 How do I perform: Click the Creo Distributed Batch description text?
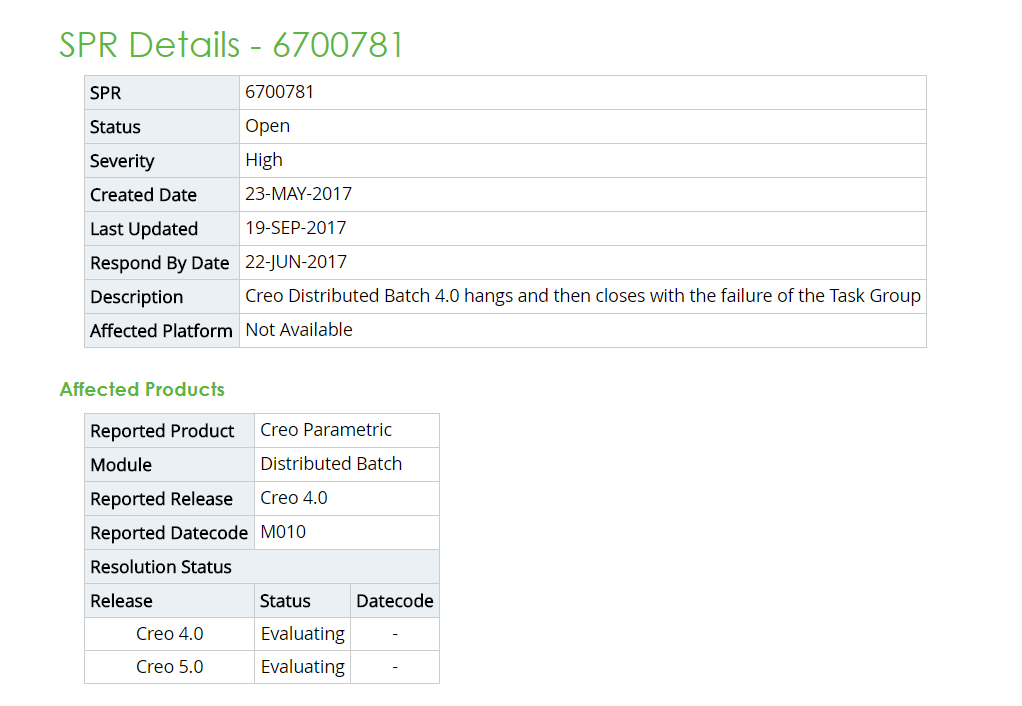click(582, 296)
